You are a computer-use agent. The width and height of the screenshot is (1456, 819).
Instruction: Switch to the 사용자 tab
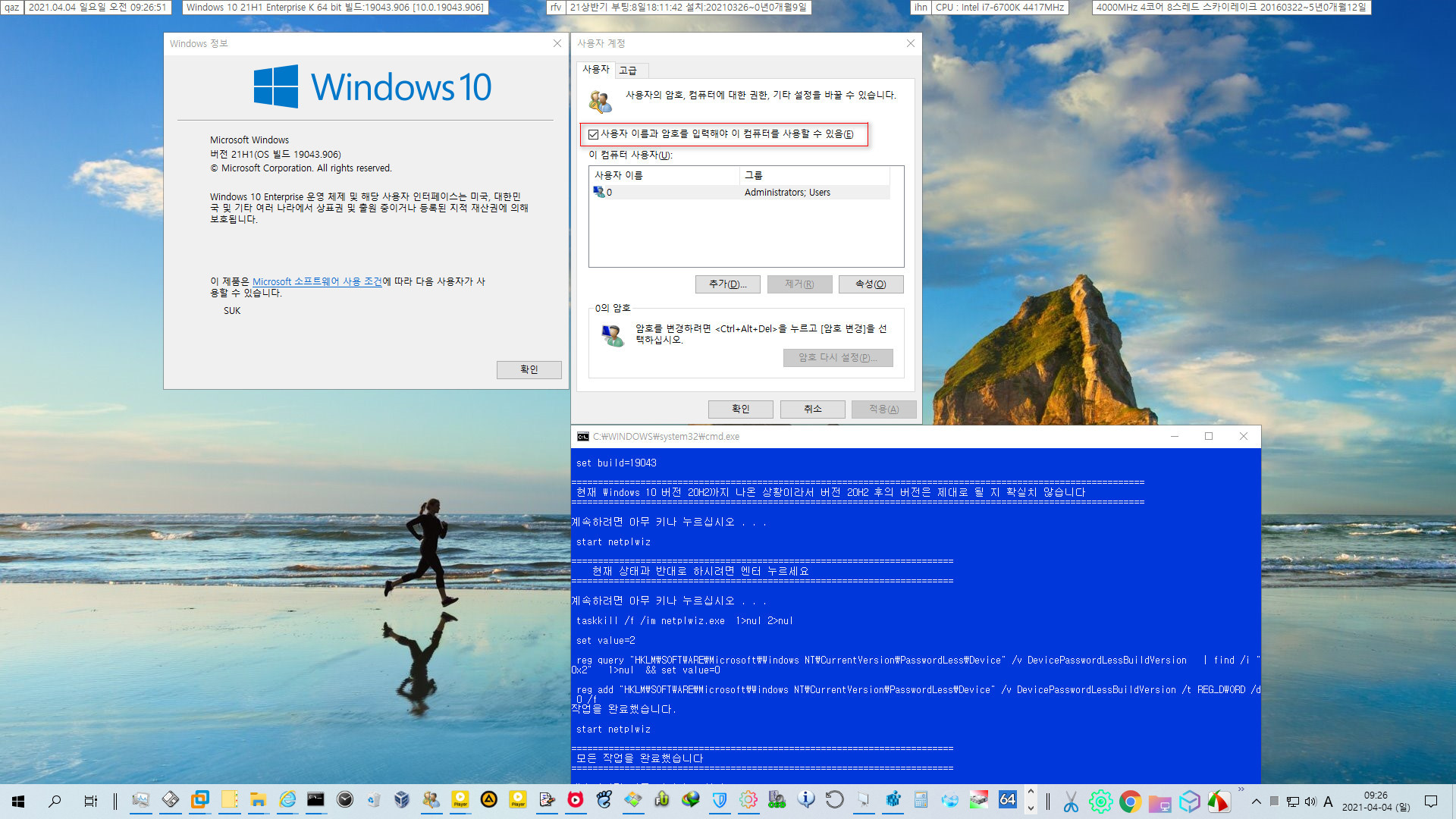click(x=595, y=69)
